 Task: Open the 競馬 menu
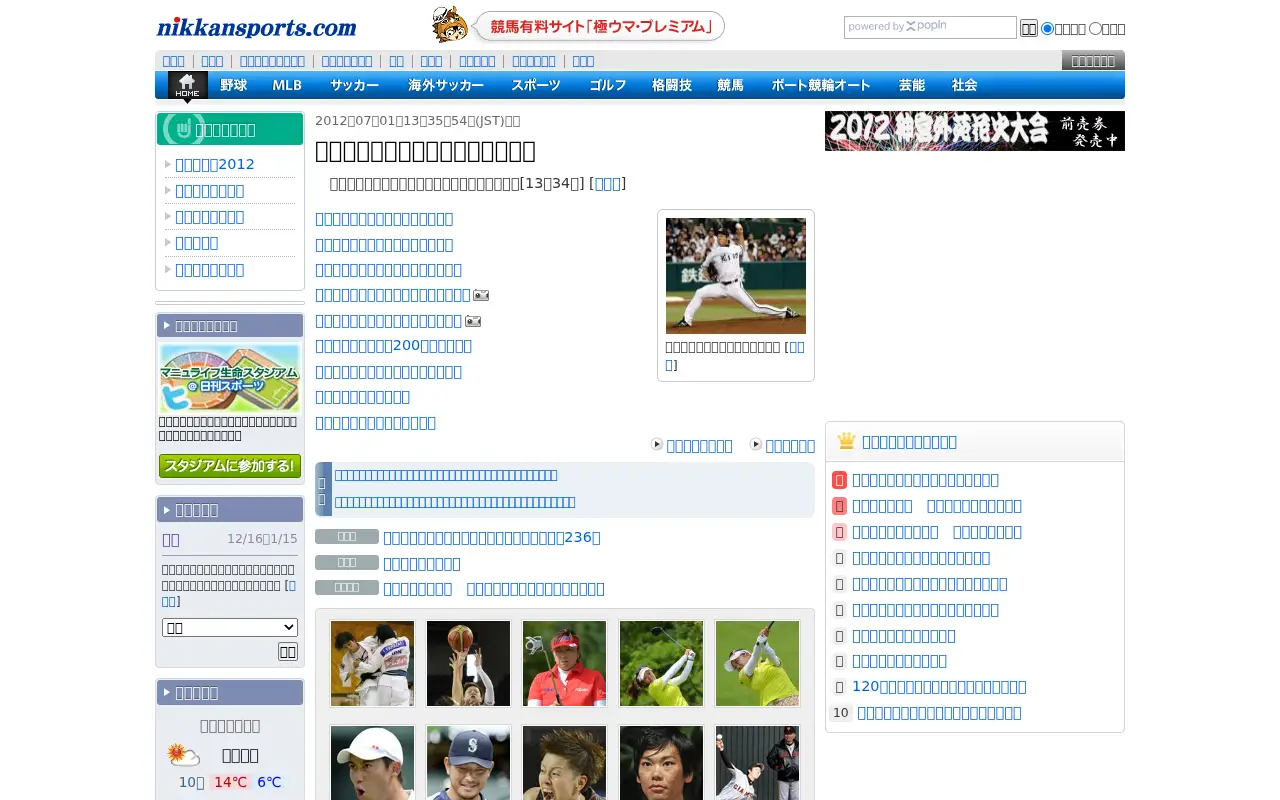(731, 85)
